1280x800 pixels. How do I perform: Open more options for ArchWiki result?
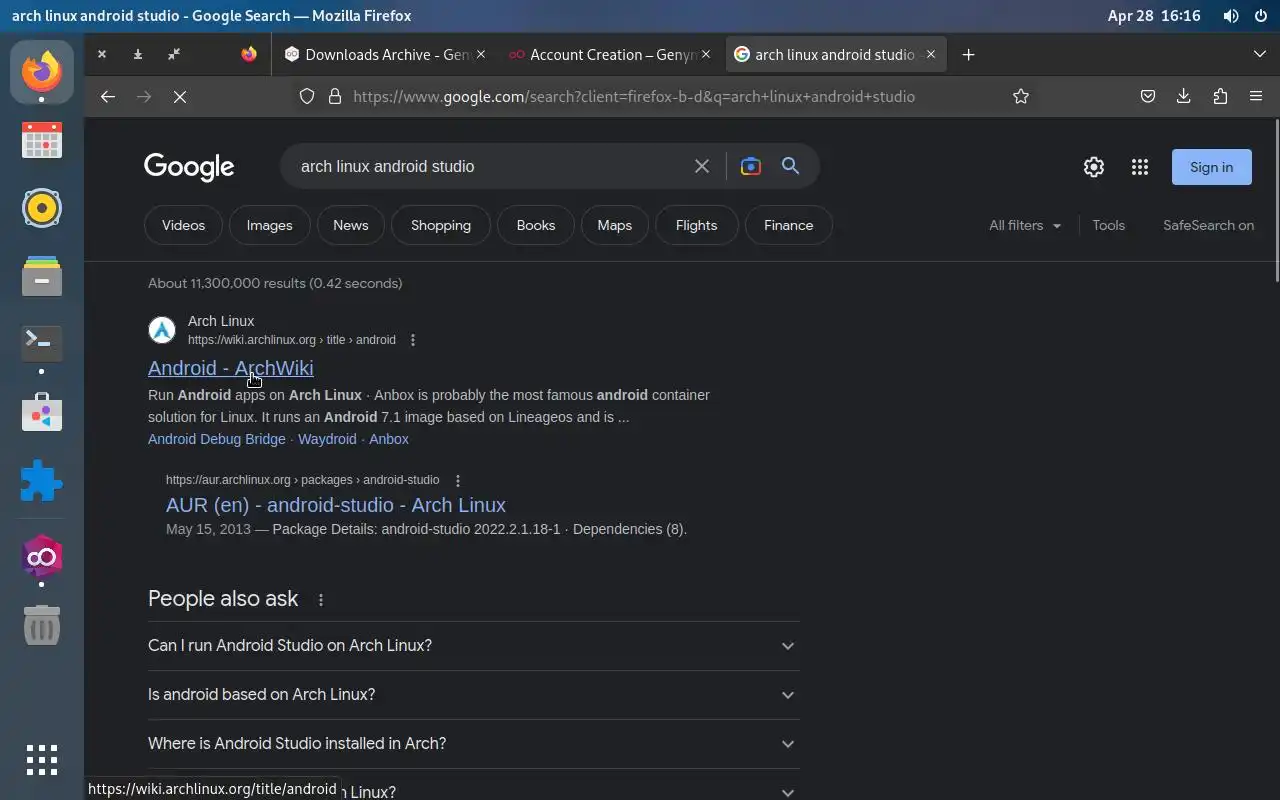[413, 340]
